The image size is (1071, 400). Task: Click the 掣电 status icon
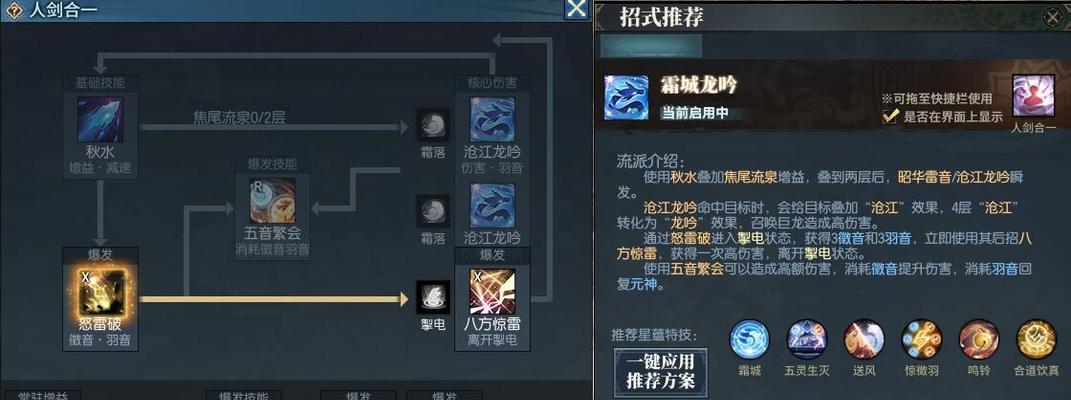click(433, 298)
